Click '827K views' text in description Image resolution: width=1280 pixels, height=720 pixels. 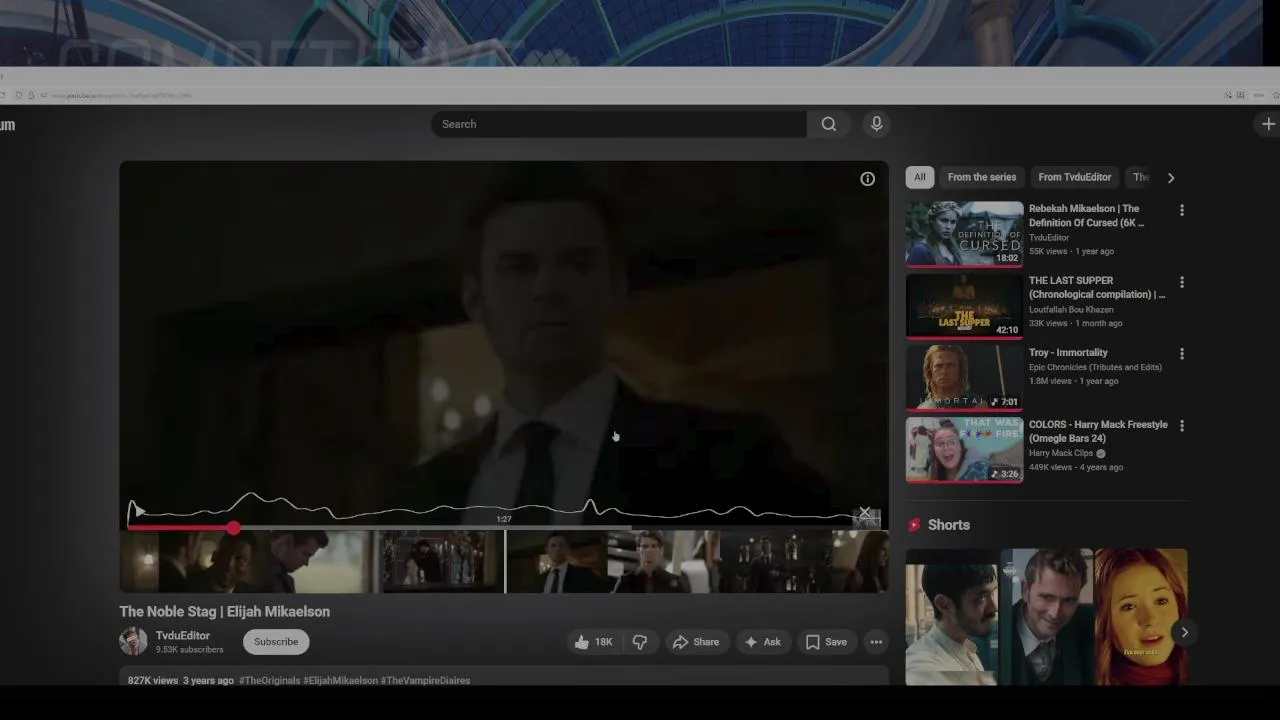pos(153,680)
